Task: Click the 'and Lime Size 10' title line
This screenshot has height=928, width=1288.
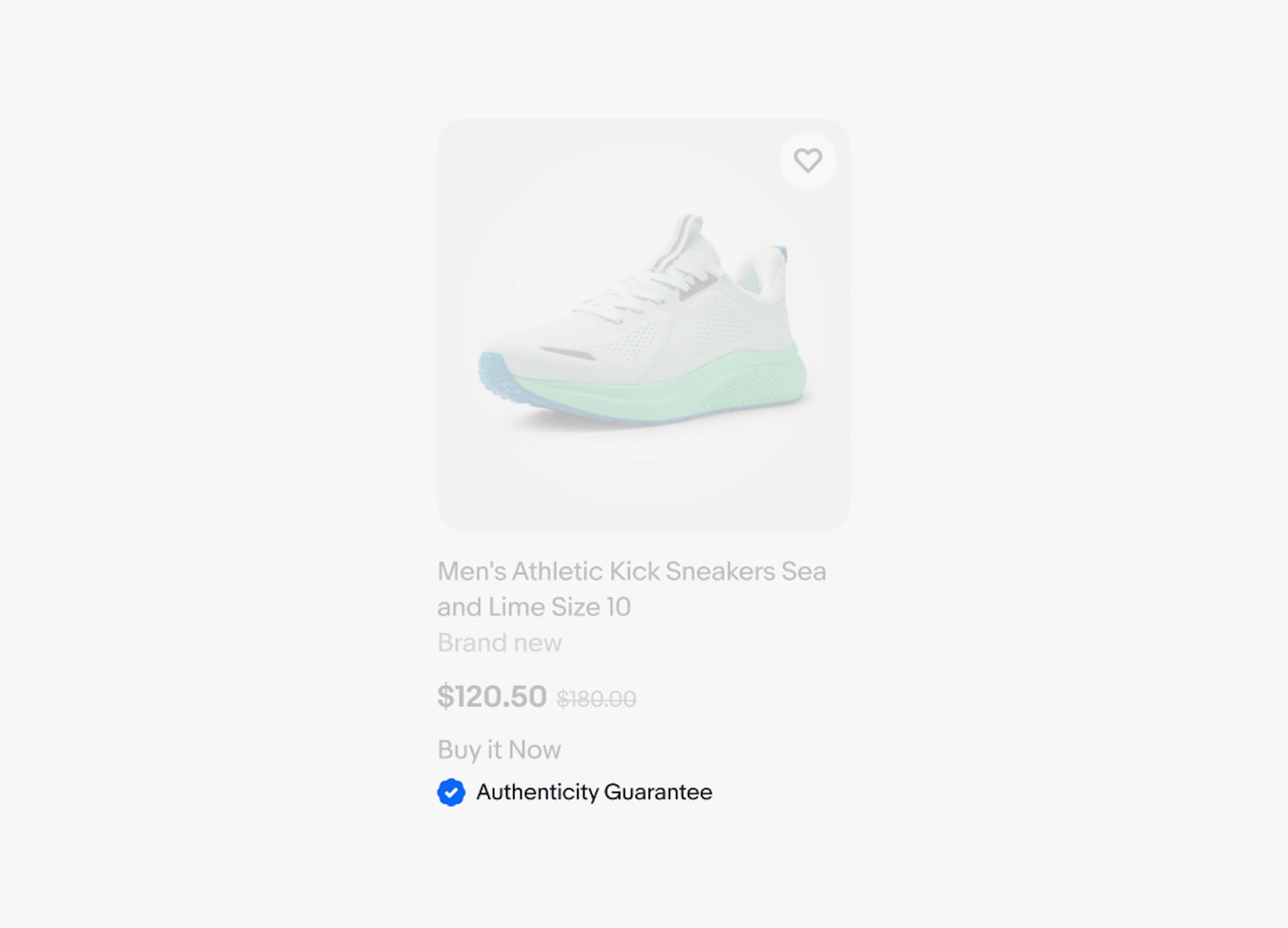Action: [534, 607]
